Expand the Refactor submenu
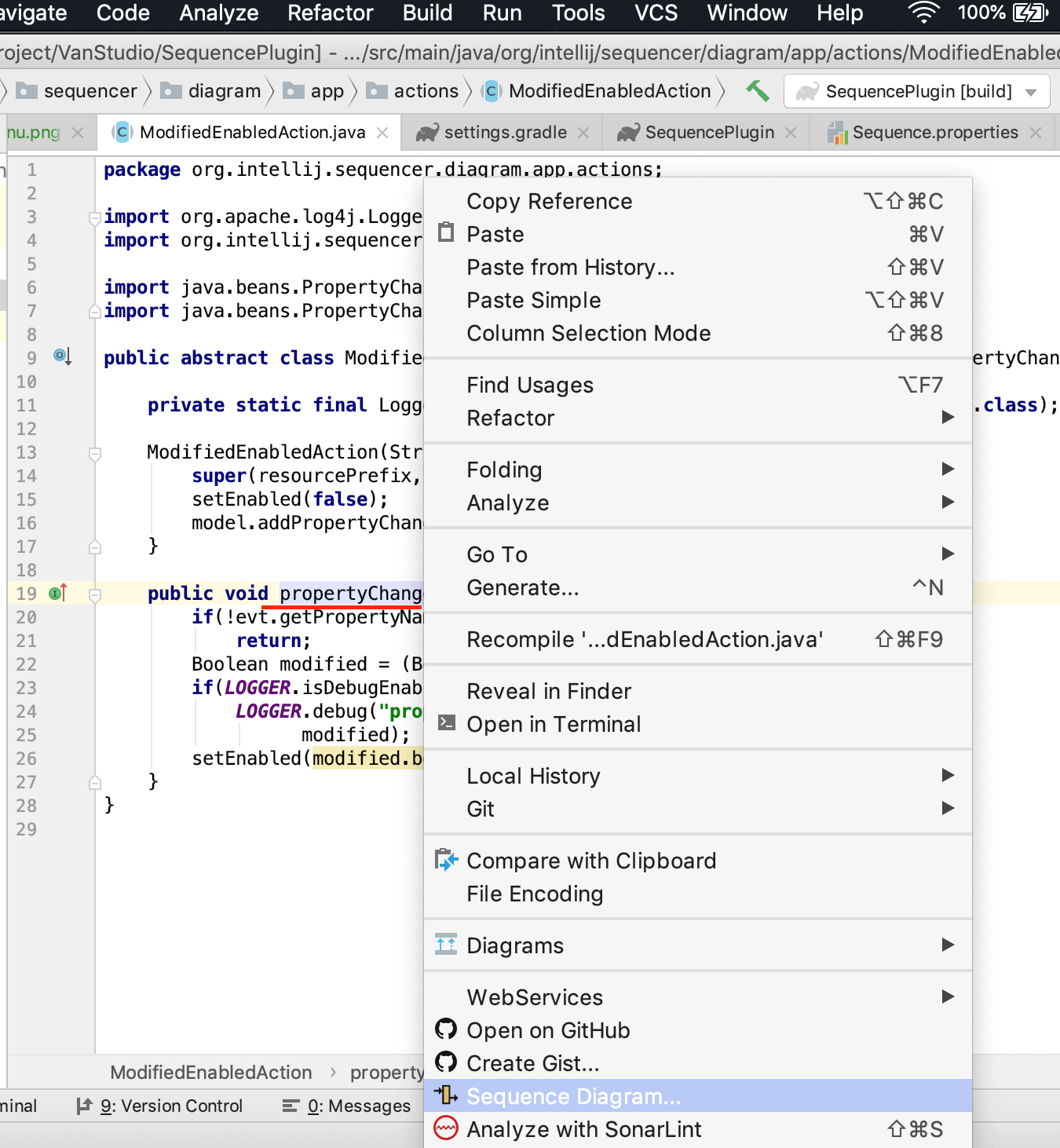This screenshot has height=1148, width=1060. coord(510,418)
